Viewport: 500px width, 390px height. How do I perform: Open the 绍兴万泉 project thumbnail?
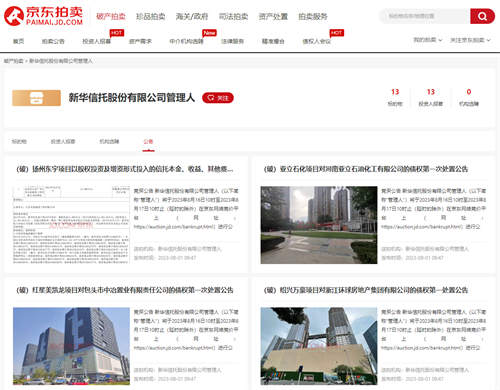pos(319,346)
